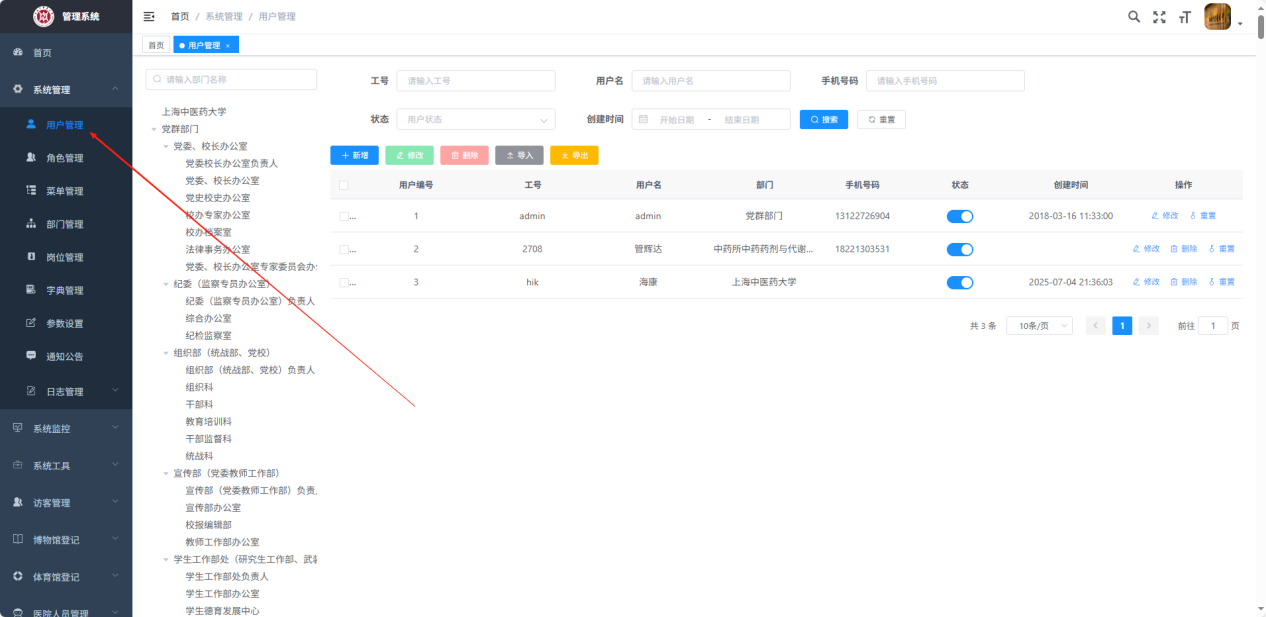This screenshot has width=1266, height=617.
Task: Focus the 请输入部门名称 department search field
Action: click(231, 79)
